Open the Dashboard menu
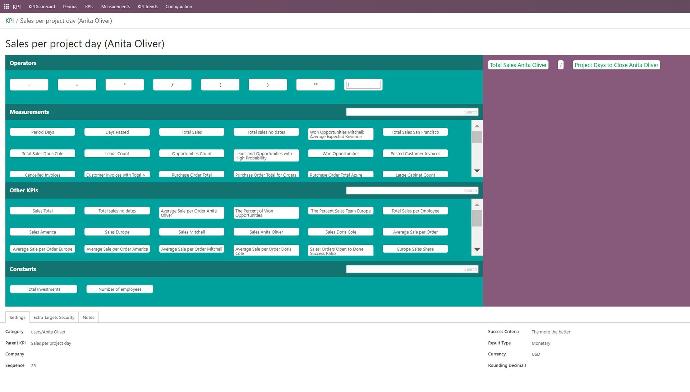This screenshot has width=690, height=392. point(42,7)
